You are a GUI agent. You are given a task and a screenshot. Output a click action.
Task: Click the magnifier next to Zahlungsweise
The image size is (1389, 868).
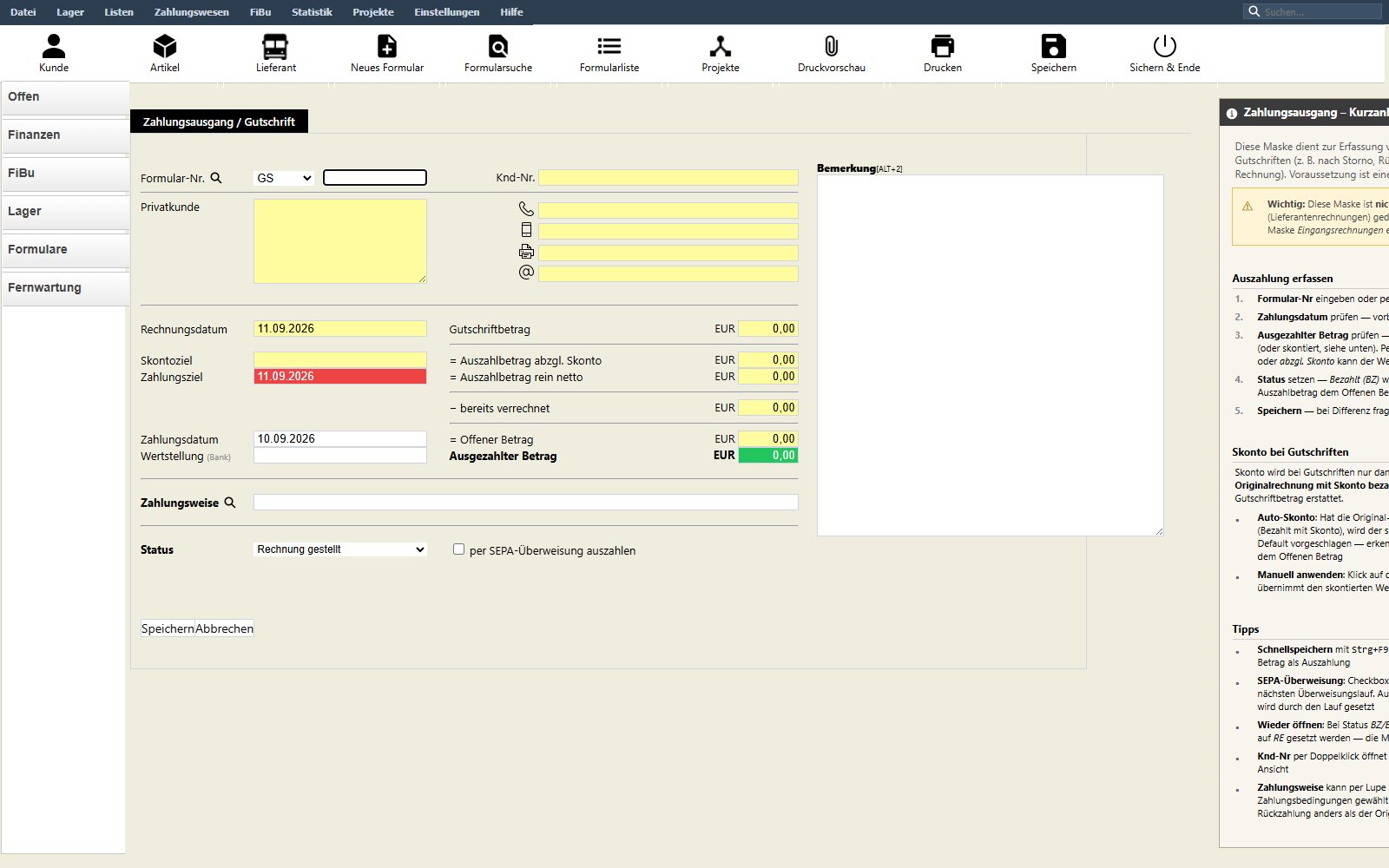coord(230,503)
